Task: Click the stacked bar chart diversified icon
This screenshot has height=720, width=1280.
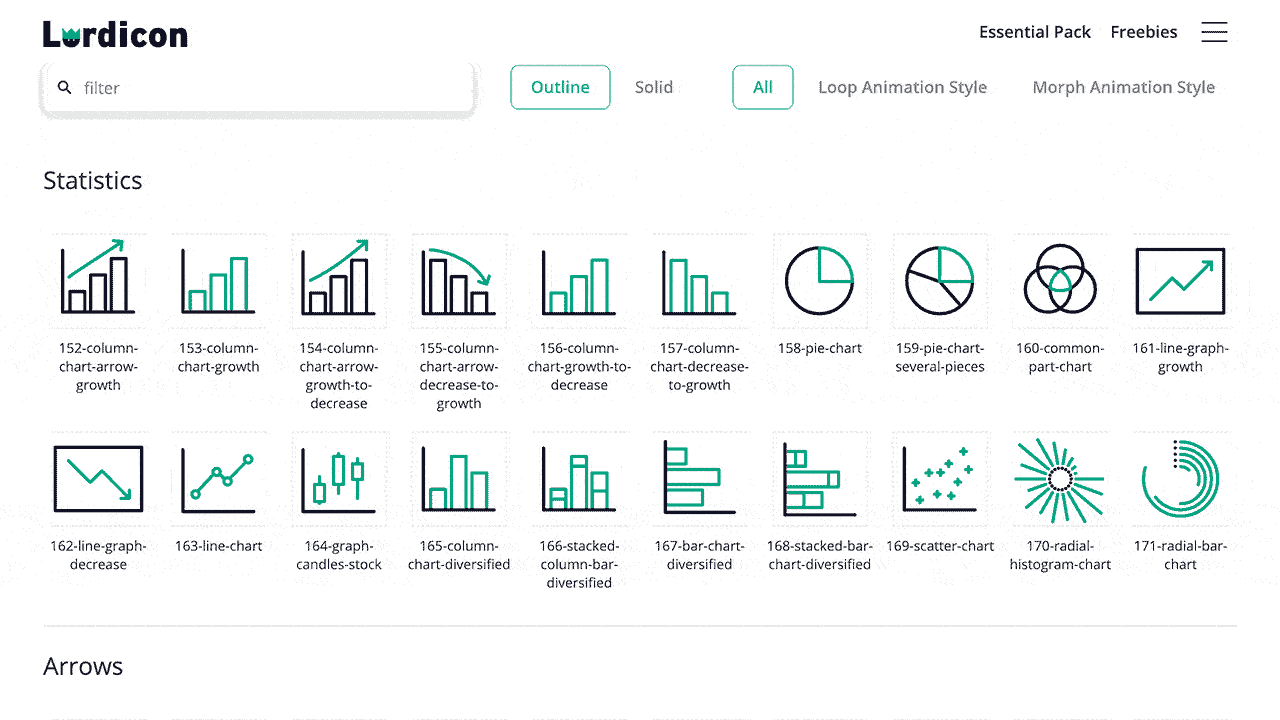Action: [819, 479]
